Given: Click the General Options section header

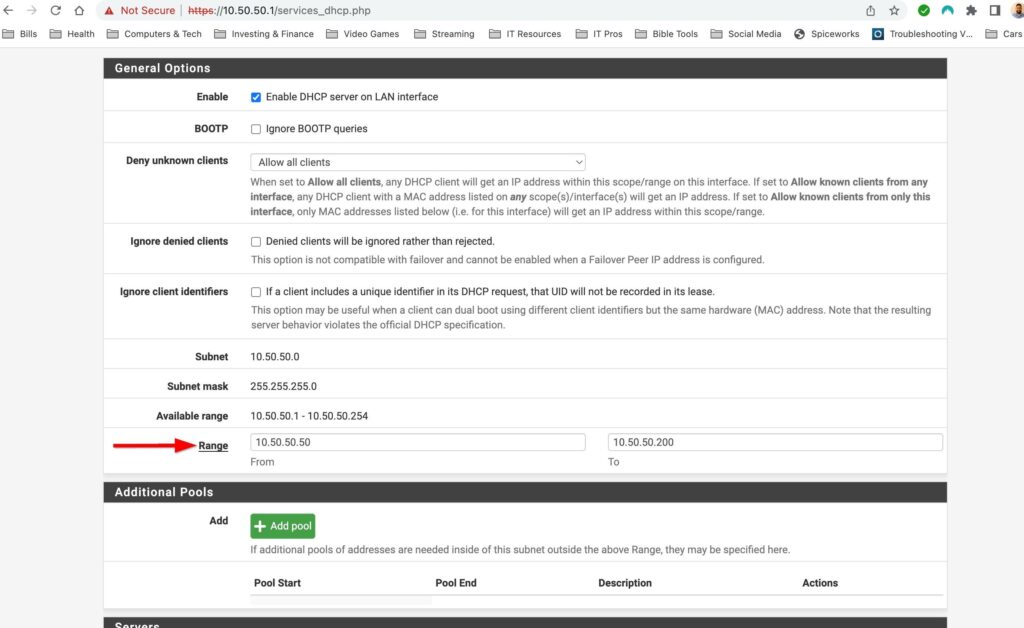Looking at the screenshot, I should click(x=525, y=68).
